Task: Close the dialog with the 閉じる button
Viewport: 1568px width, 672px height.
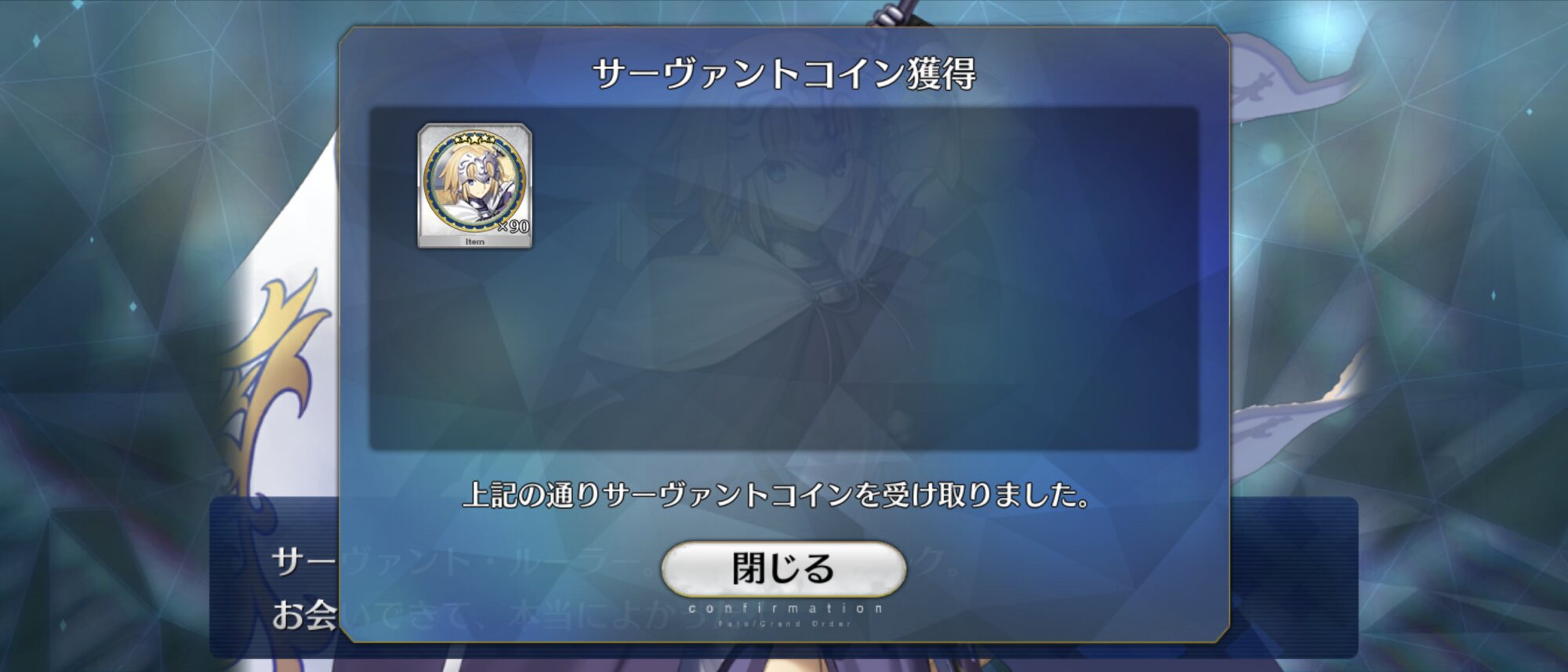Action: click(x=783, y=568)
